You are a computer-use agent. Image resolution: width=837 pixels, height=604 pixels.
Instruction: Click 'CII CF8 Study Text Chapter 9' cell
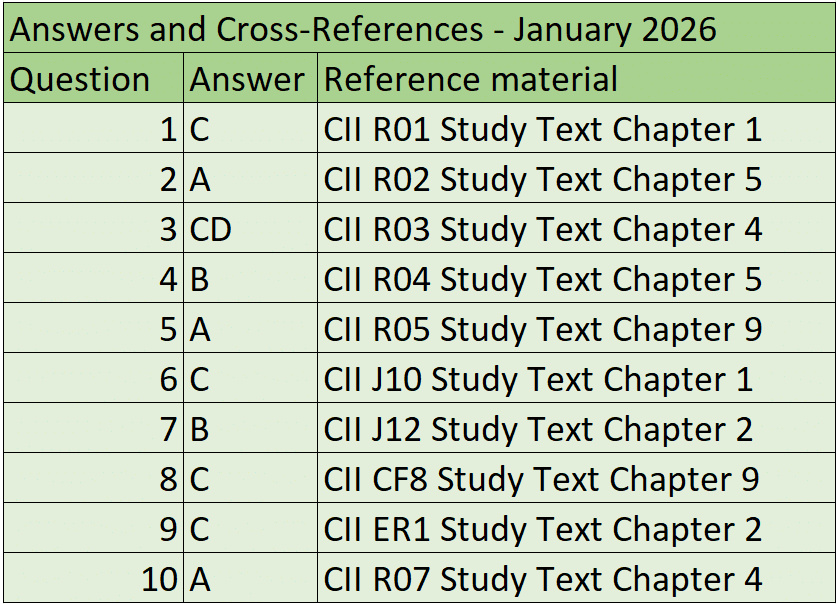point(577,478)
